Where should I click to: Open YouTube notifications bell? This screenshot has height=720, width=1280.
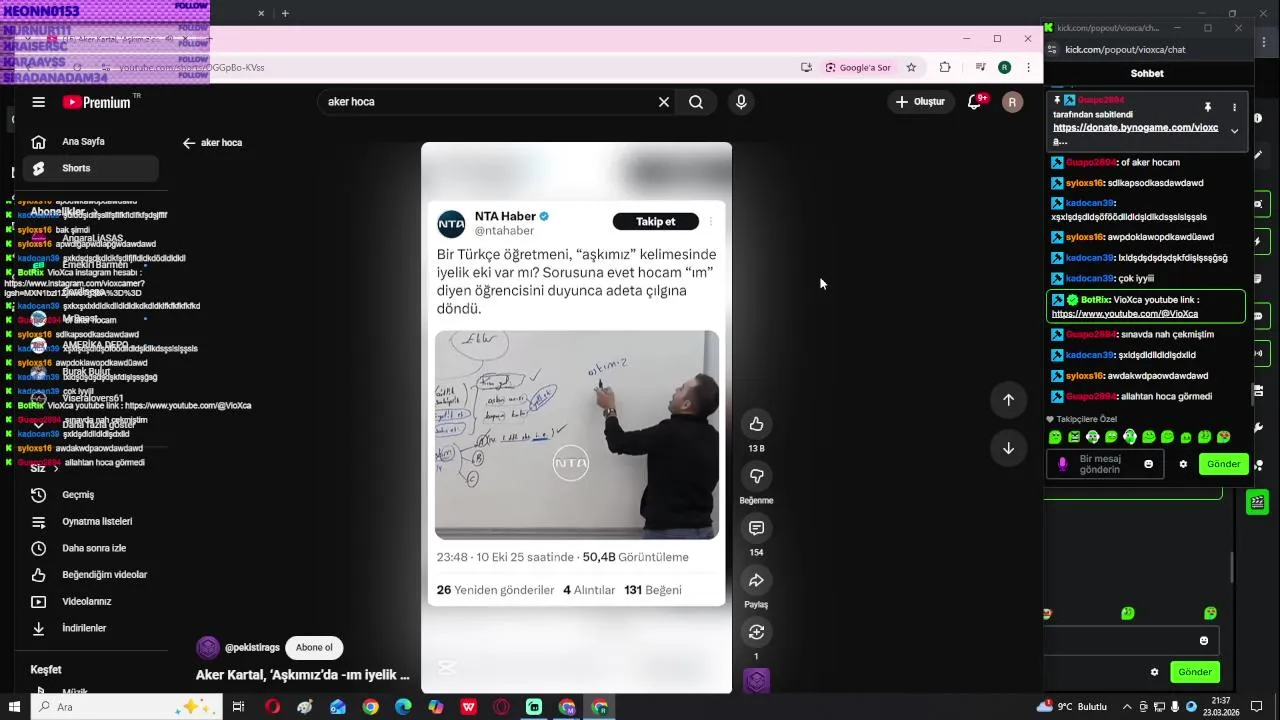(975, 102)
